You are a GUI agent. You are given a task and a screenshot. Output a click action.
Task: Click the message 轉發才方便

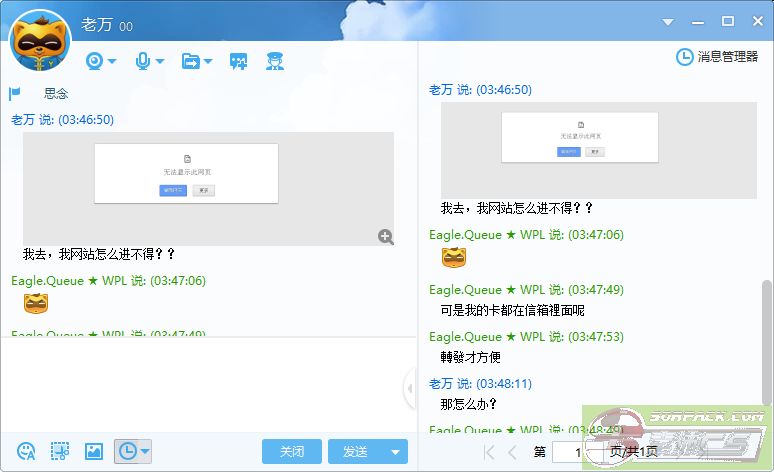point(470,357)
